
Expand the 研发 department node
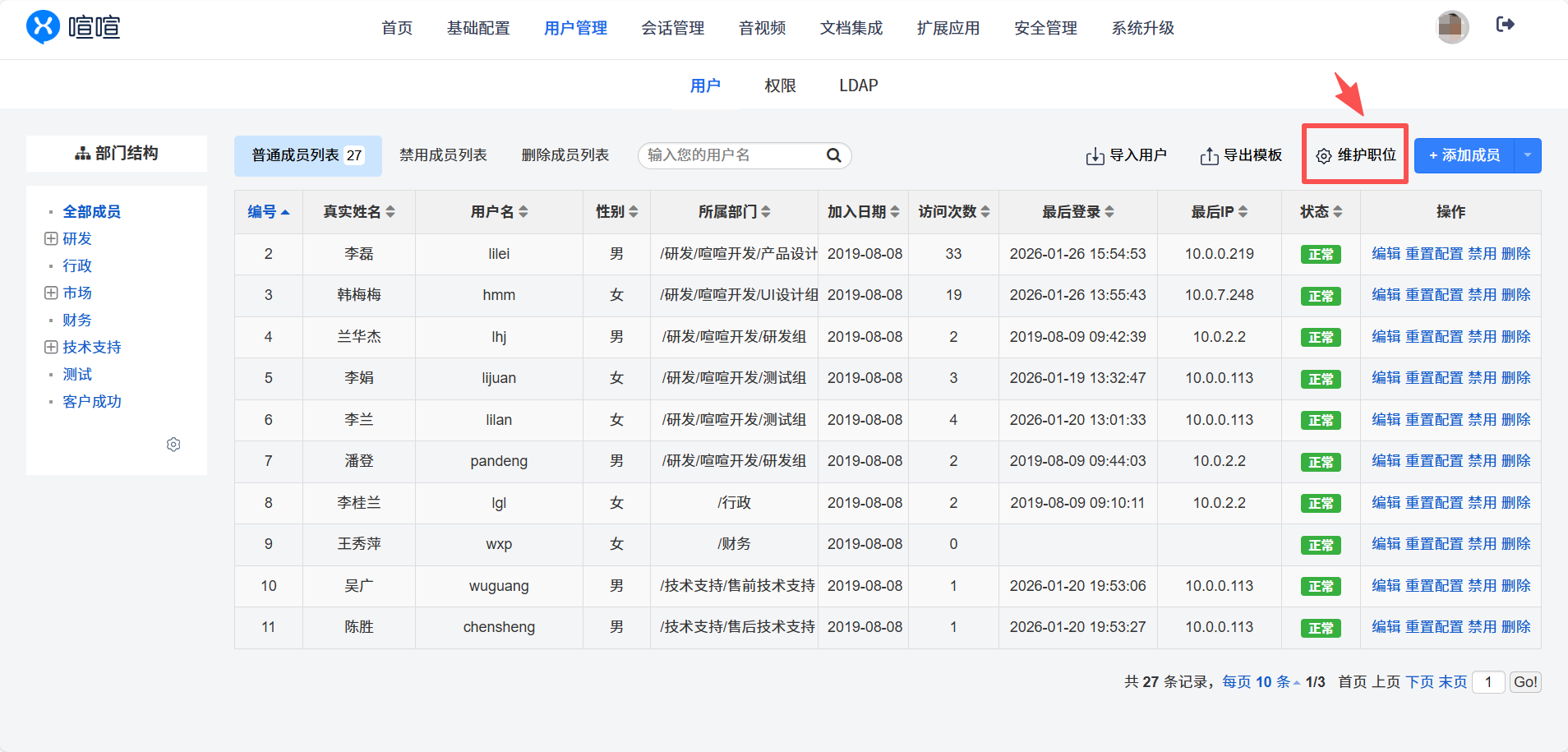click(x=51, y=238)
